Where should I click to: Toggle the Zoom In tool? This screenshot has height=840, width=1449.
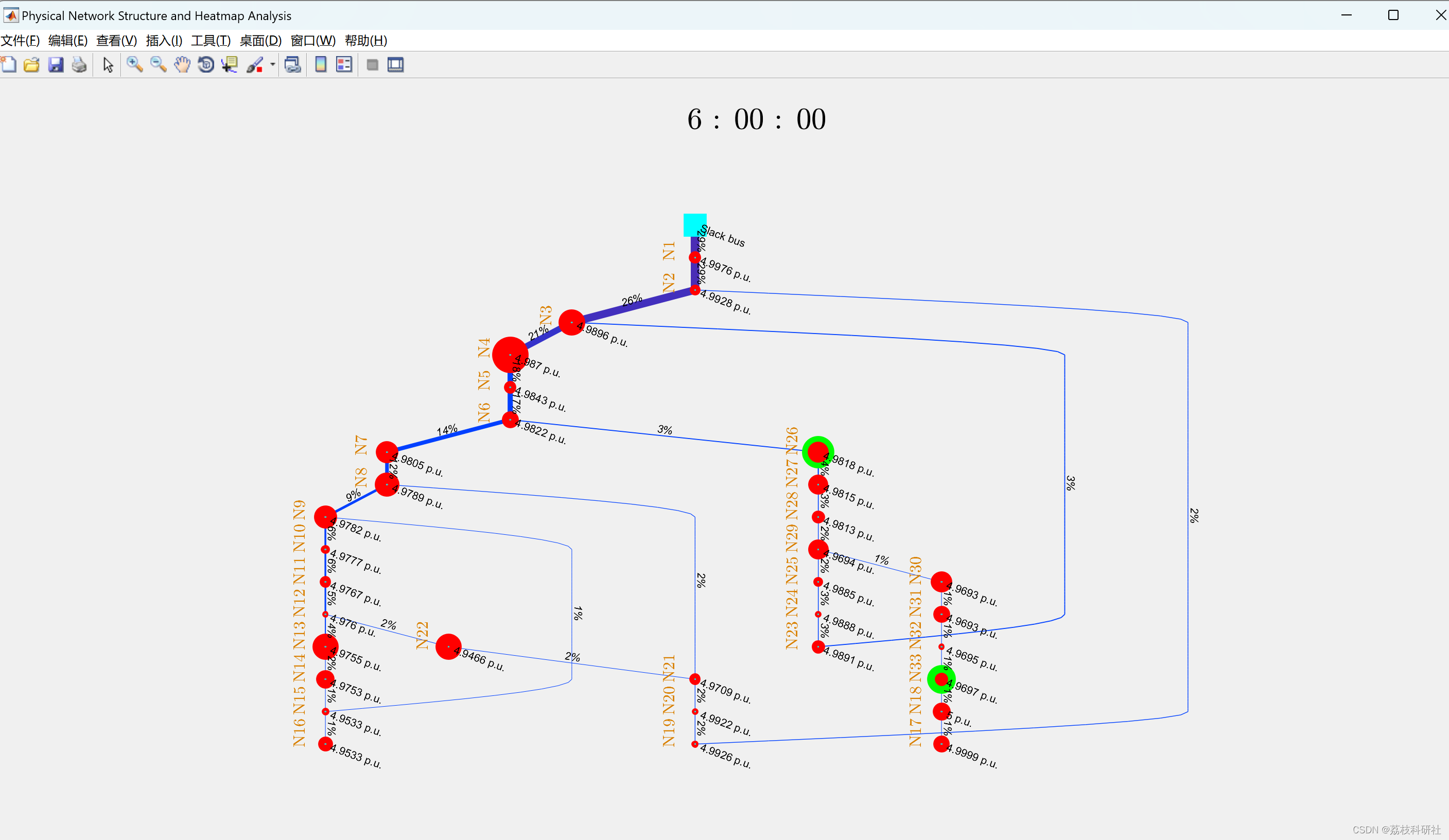coord(134,64)
